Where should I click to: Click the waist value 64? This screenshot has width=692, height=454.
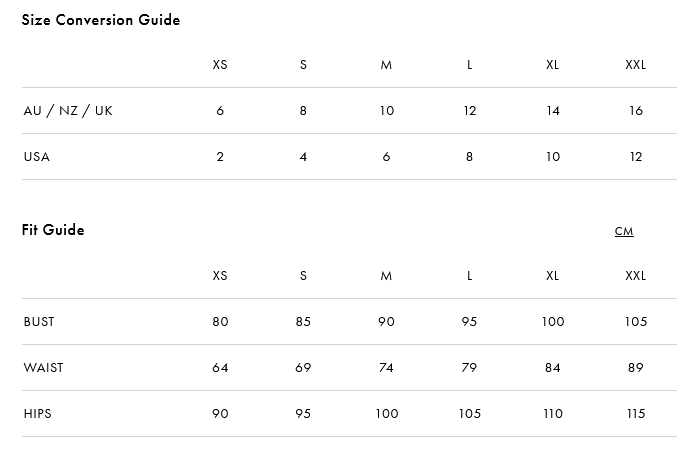coord(220,368)
